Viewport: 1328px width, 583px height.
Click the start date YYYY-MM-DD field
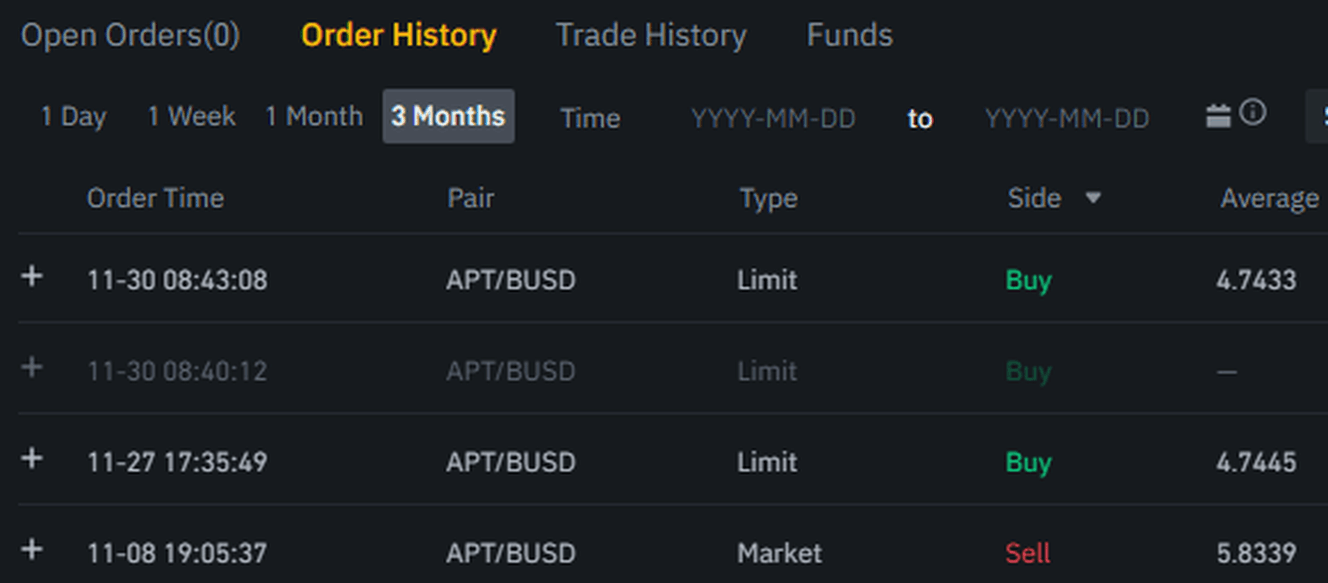point(773,119)
